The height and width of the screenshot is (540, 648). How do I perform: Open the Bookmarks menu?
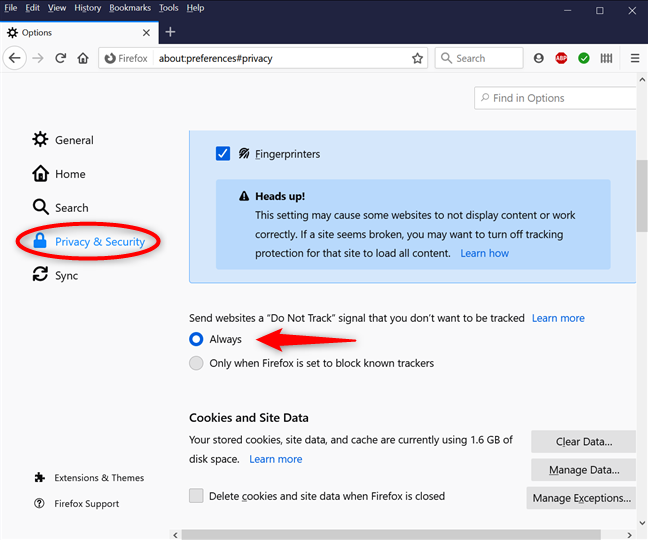click(130, 8)
